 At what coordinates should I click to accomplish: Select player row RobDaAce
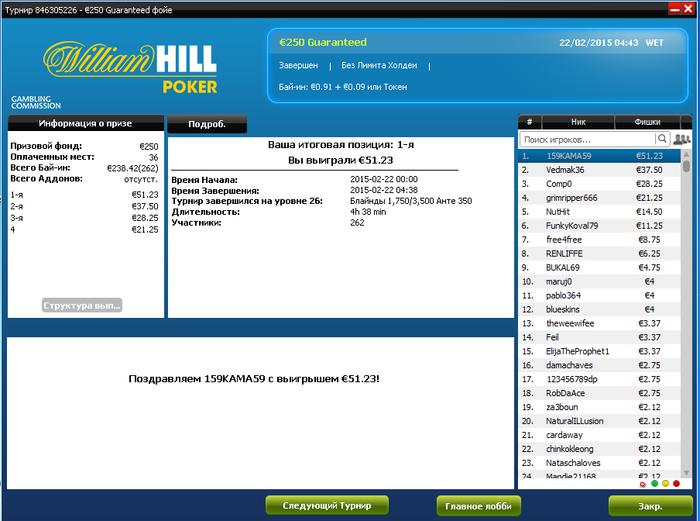tap(600, 393)
